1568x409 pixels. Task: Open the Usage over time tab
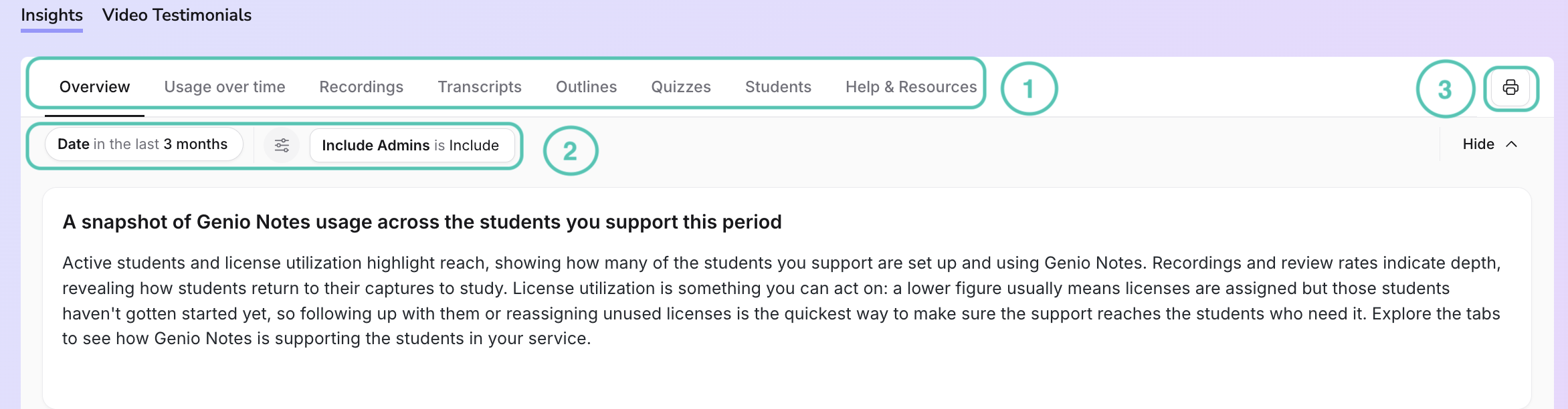click(225, 87)
